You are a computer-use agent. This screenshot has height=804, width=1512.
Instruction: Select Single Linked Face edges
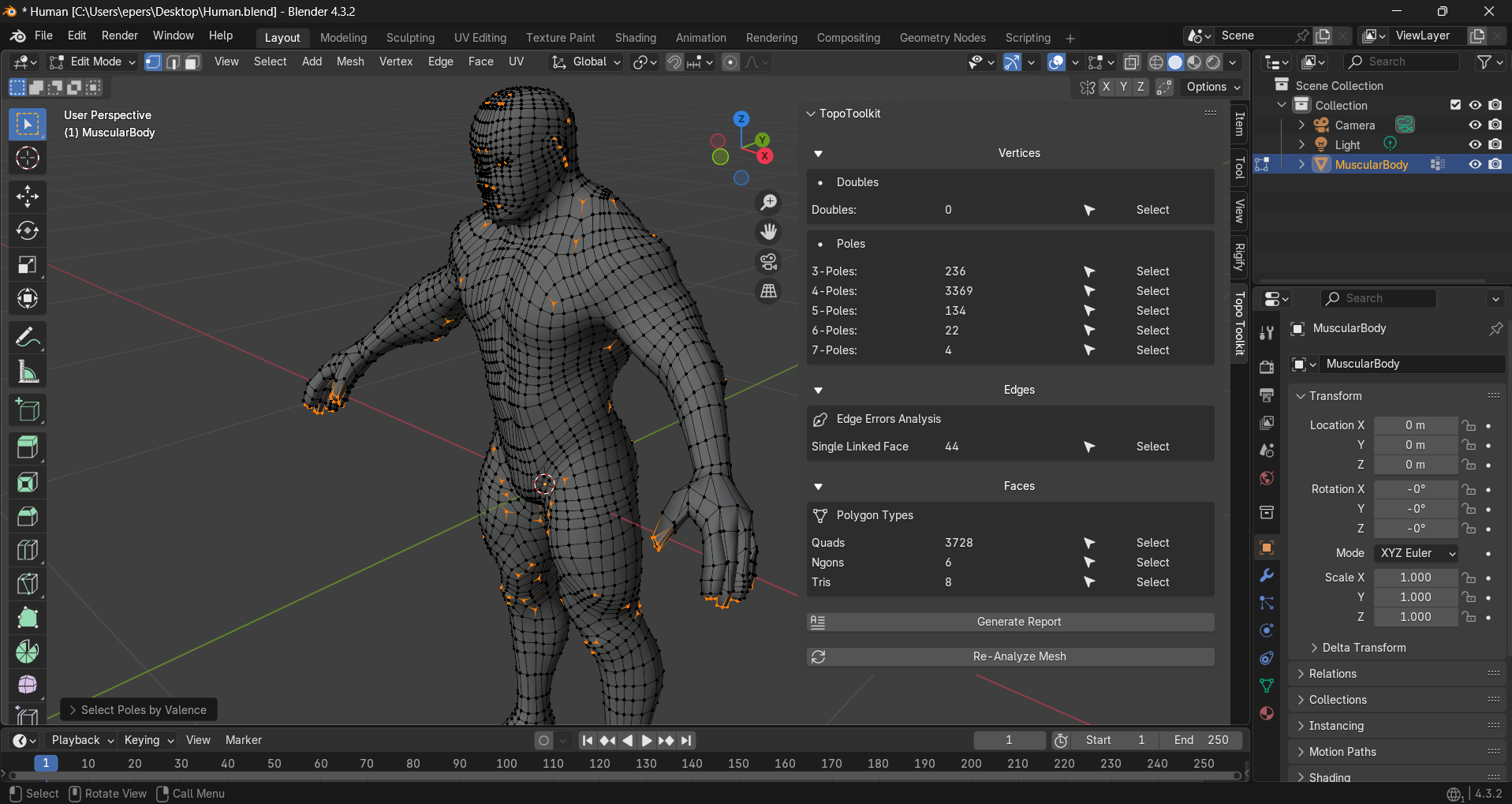click(1153, 447)
